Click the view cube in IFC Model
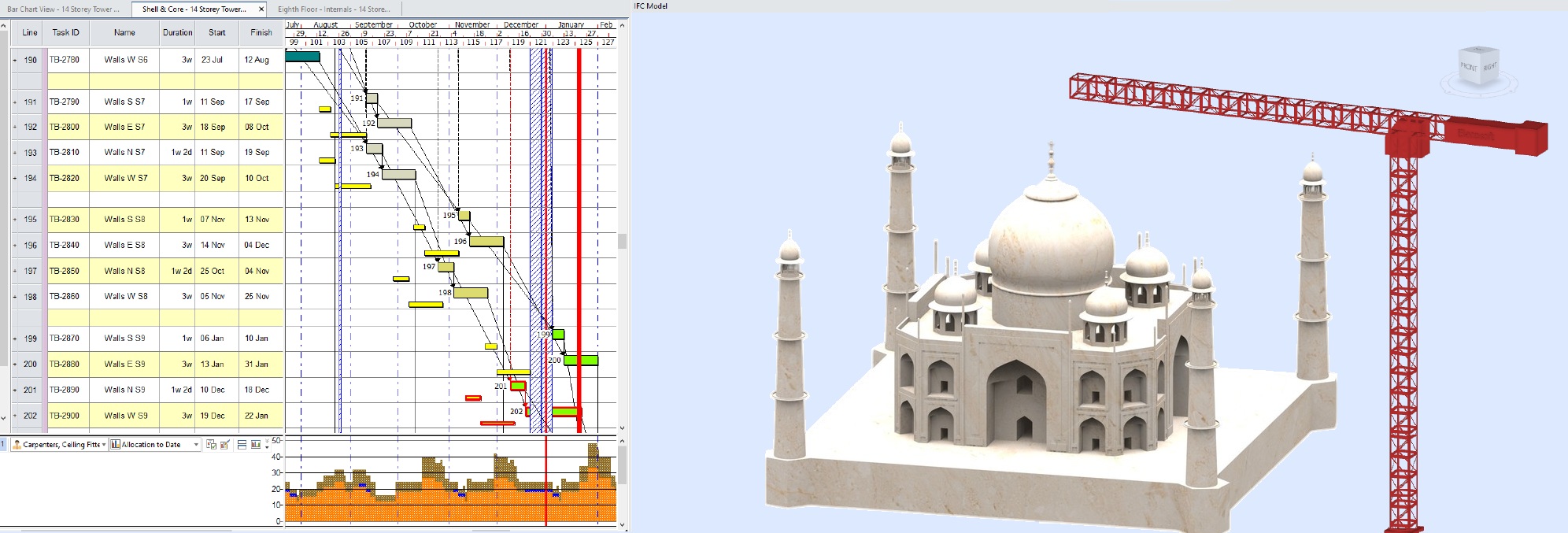The width and height of the screenshot is (1568, 533). [1478, 67]
